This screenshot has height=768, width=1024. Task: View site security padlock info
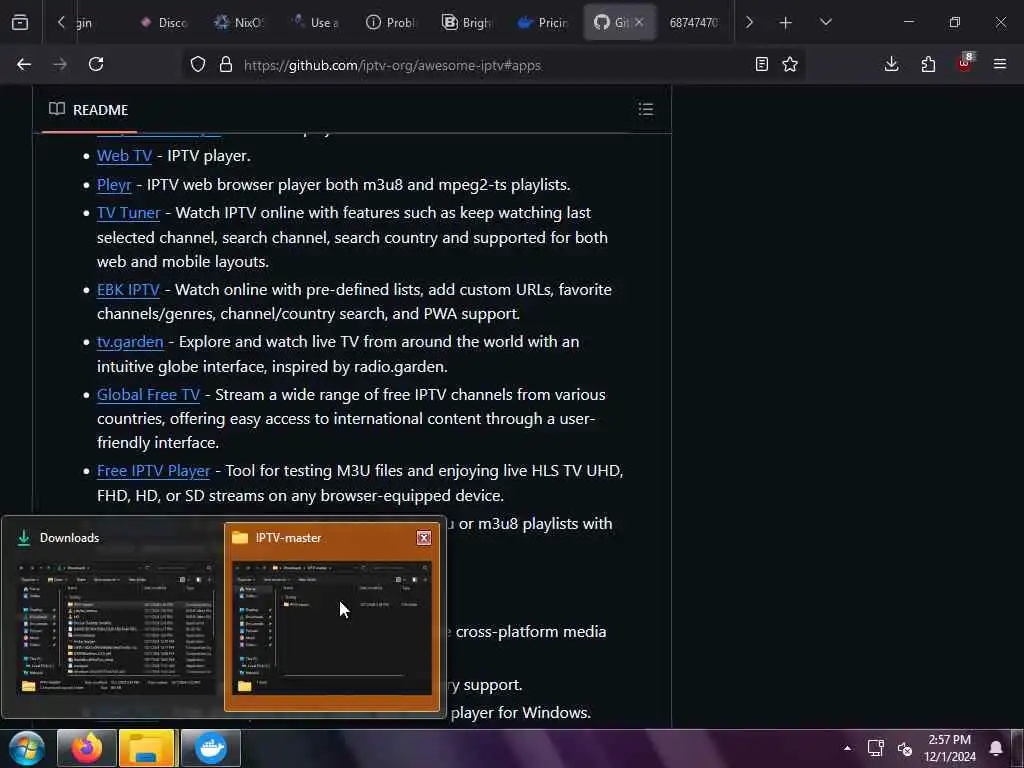click(x=226, y=64)
